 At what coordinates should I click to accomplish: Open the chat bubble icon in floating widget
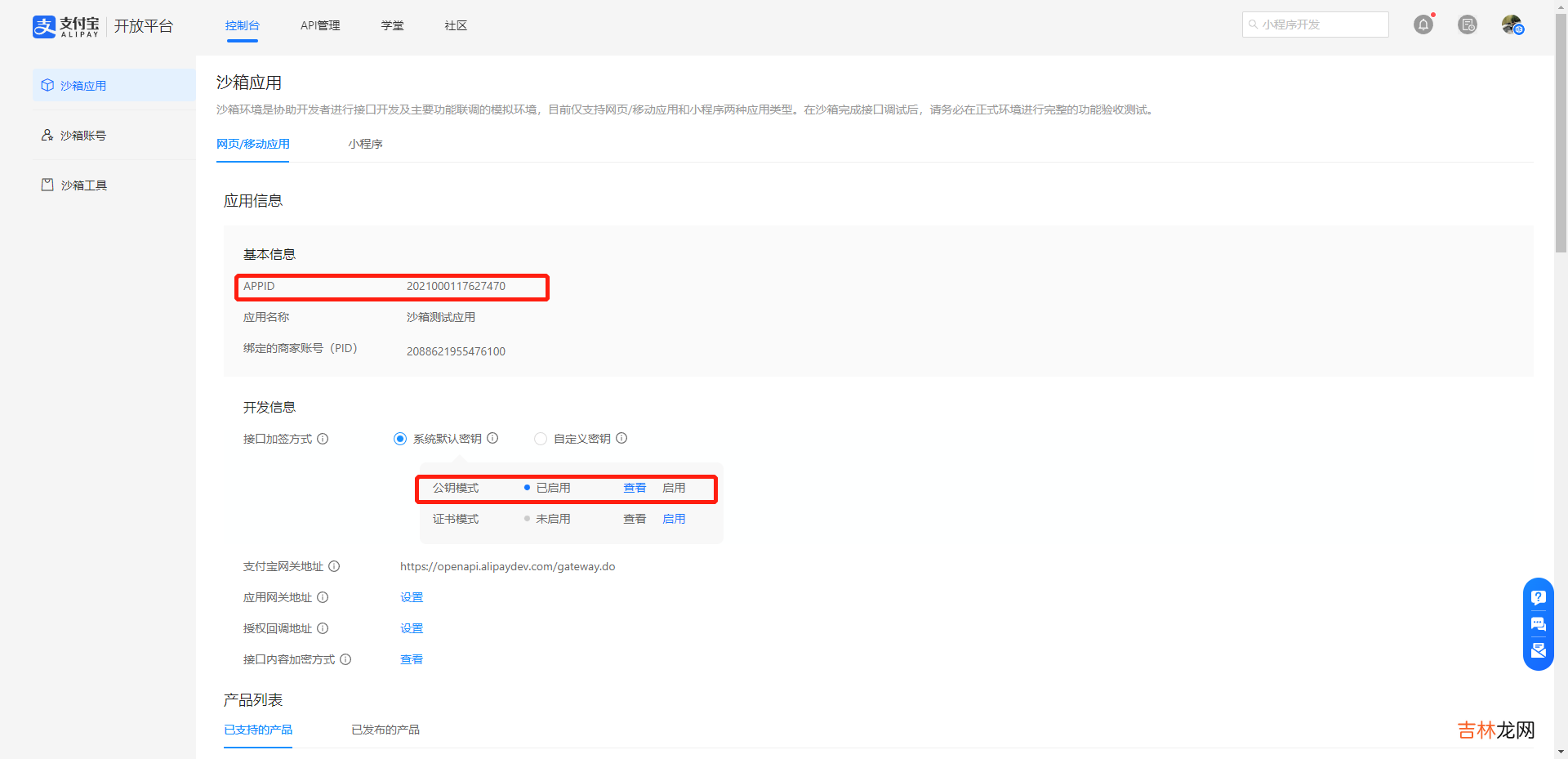pyautogui.click(x=1539, y=624)
